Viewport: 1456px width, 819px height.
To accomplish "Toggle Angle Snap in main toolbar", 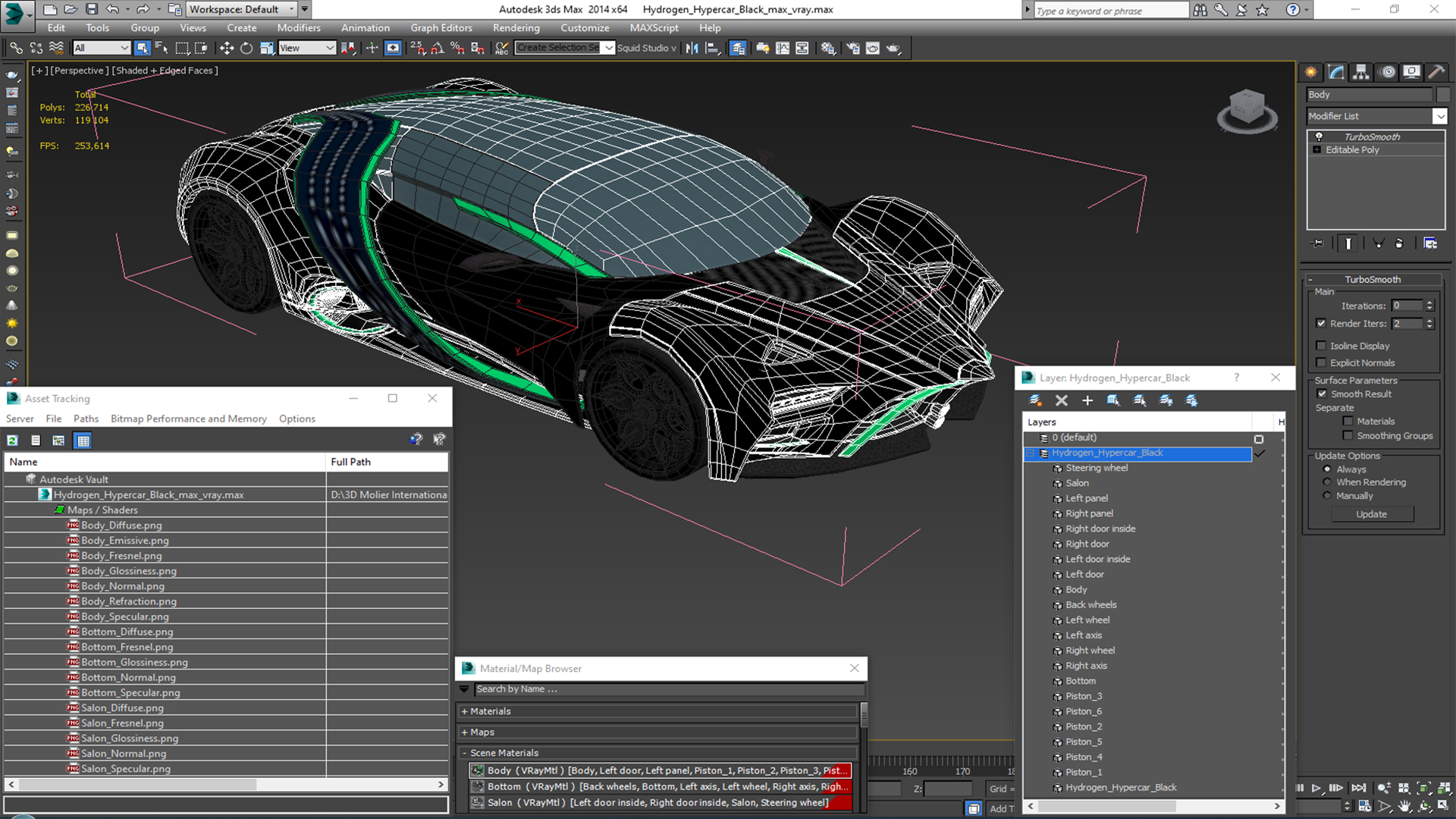I will 438,48.
